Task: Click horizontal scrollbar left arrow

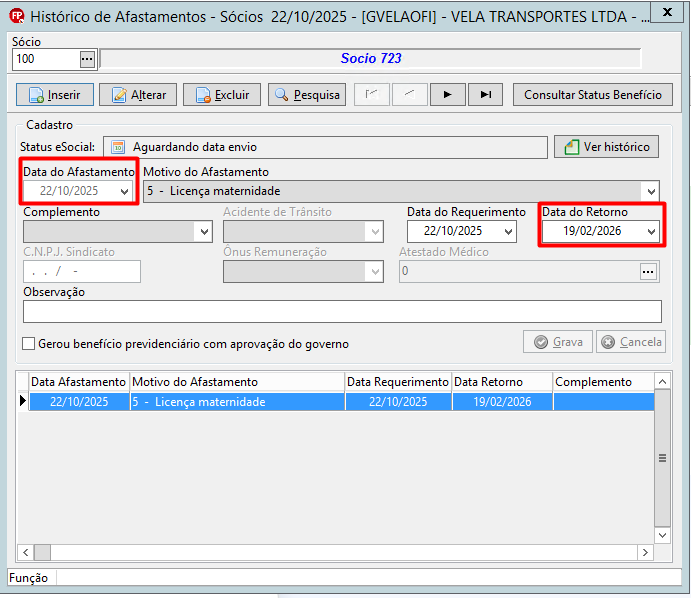Action: (x=26, y=553)
